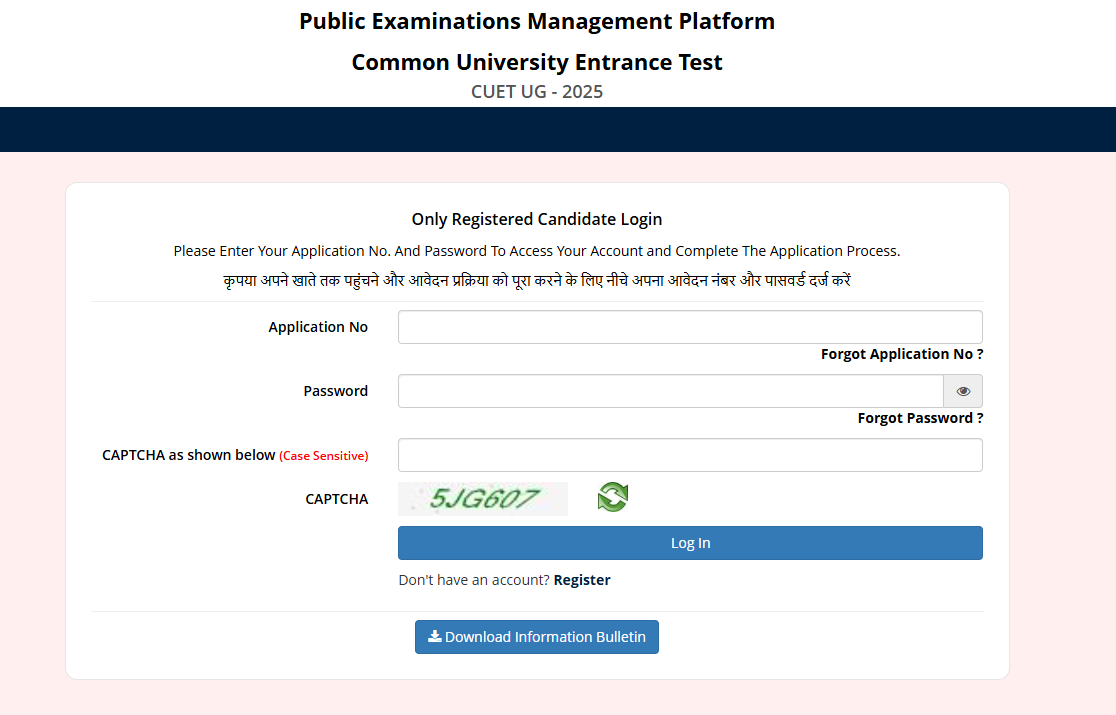The height and width of the screenshot is (715, 1116).
Task: Click the Only Registered Candidate Login heading
Action: coord(537,219)
